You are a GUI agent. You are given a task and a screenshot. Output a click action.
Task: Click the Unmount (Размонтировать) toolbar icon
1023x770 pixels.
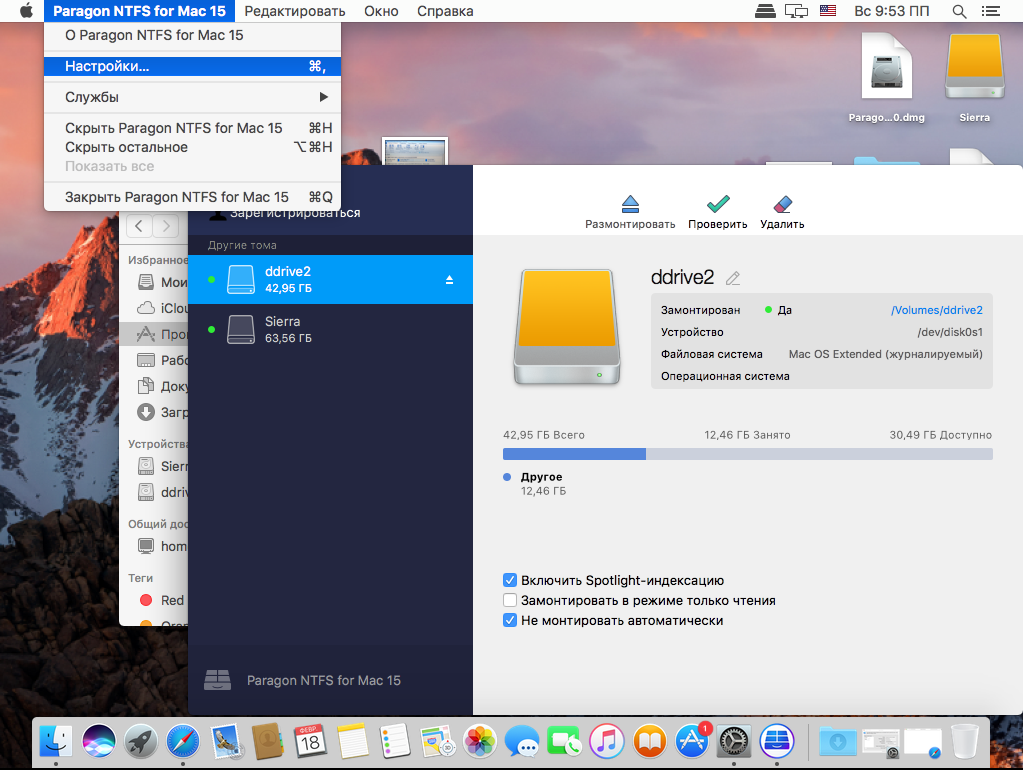tap(630, 204)
